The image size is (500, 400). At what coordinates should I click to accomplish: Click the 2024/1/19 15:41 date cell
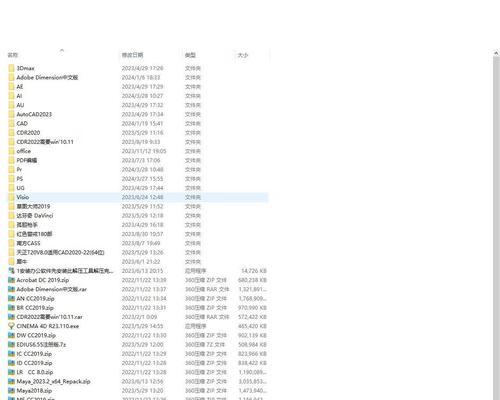[142, 124]
